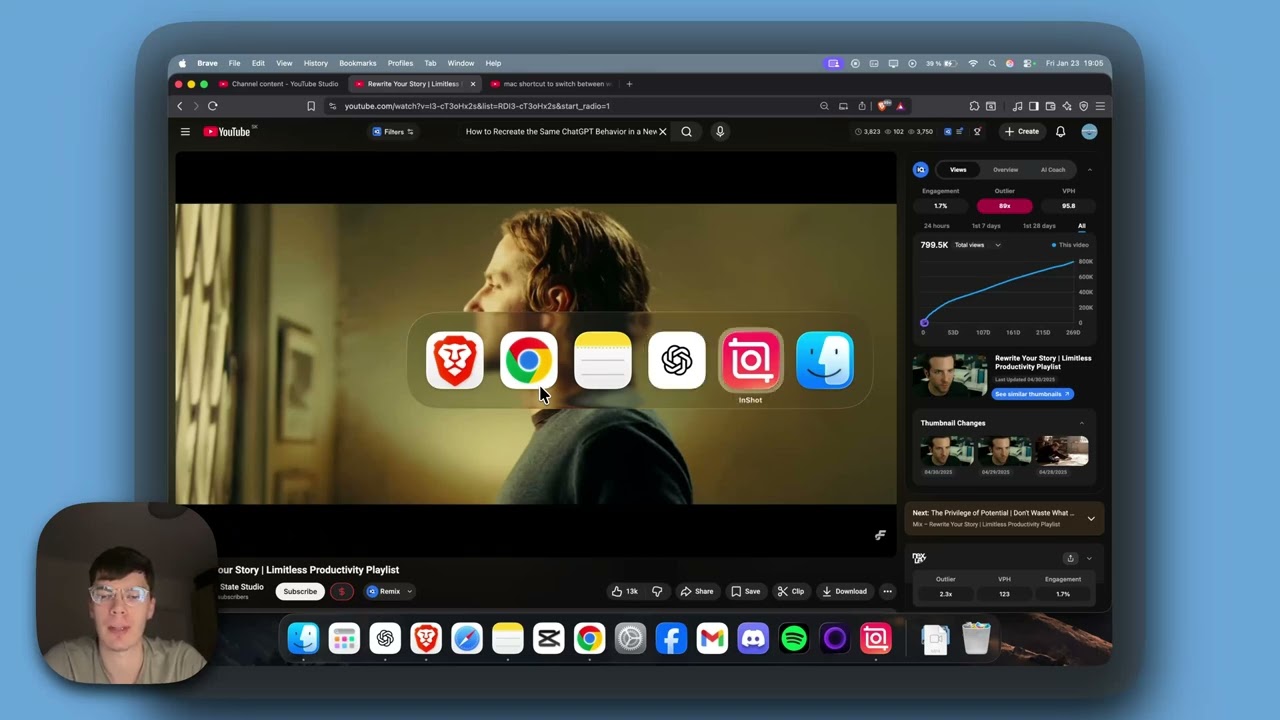The height and width of the screenshot is (720, 1280).
Task: Open Facebook from the Dock
Action: tap(671, 638)
